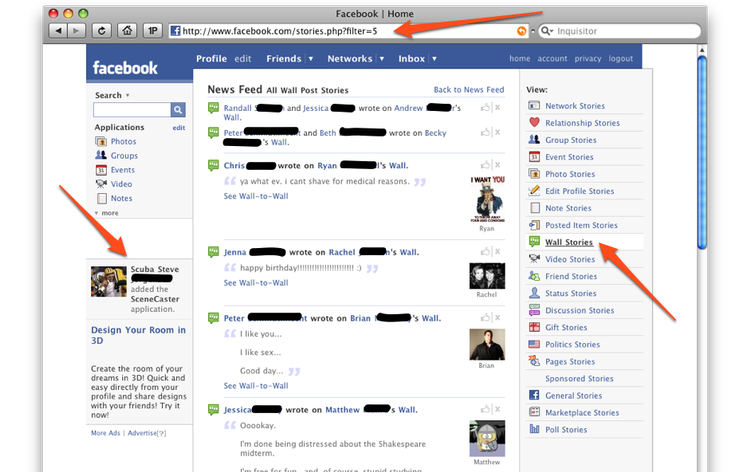Open Groups application icon
Screen dimensions: 750x472
(101, 155)
